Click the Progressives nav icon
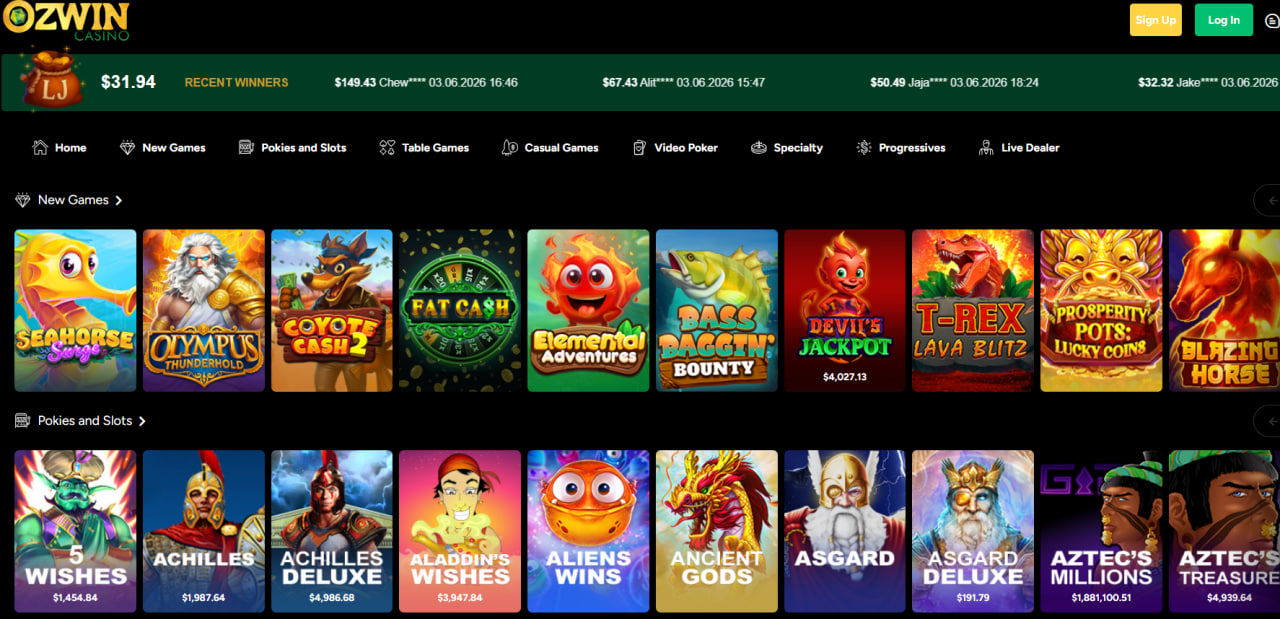The height and width of the screenshot is (619, 1280). click(864, 147)
